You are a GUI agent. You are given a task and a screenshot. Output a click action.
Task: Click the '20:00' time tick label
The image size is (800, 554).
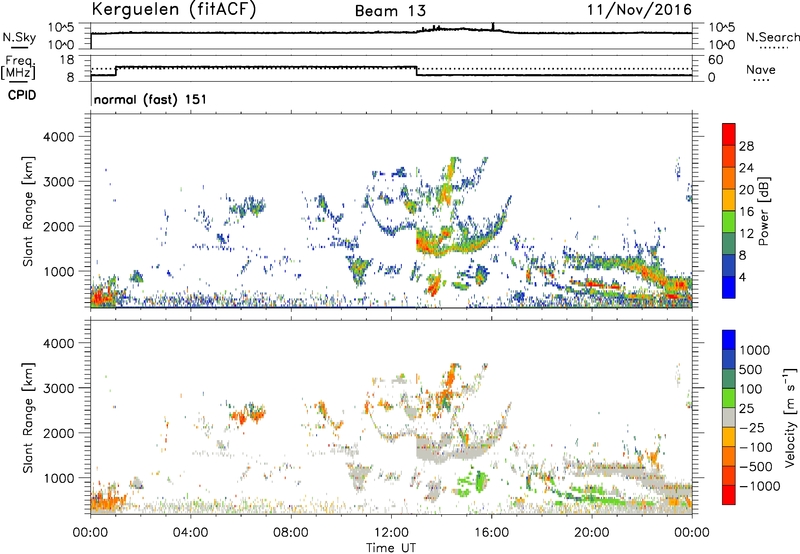point(591,533)
